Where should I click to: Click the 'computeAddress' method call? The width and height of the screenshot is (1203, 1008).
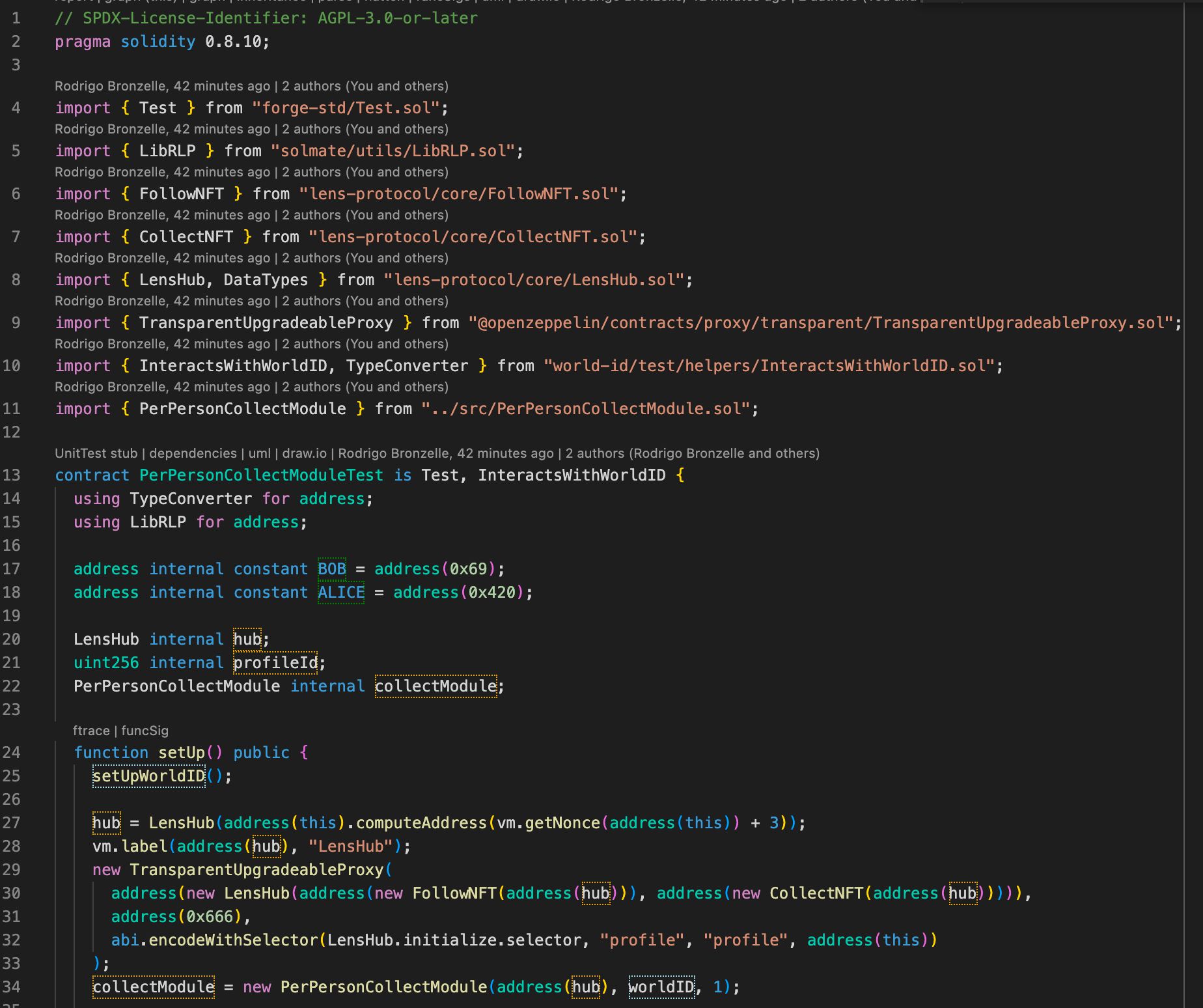click(421, 823)
